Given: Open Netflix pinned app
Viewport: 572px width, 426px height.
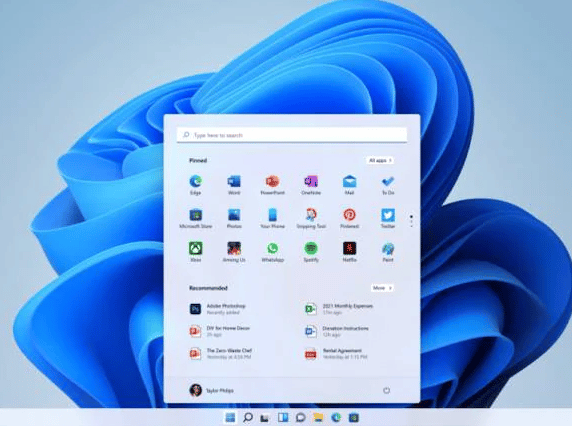Looking at the screenshot, I should coord(349,252).
